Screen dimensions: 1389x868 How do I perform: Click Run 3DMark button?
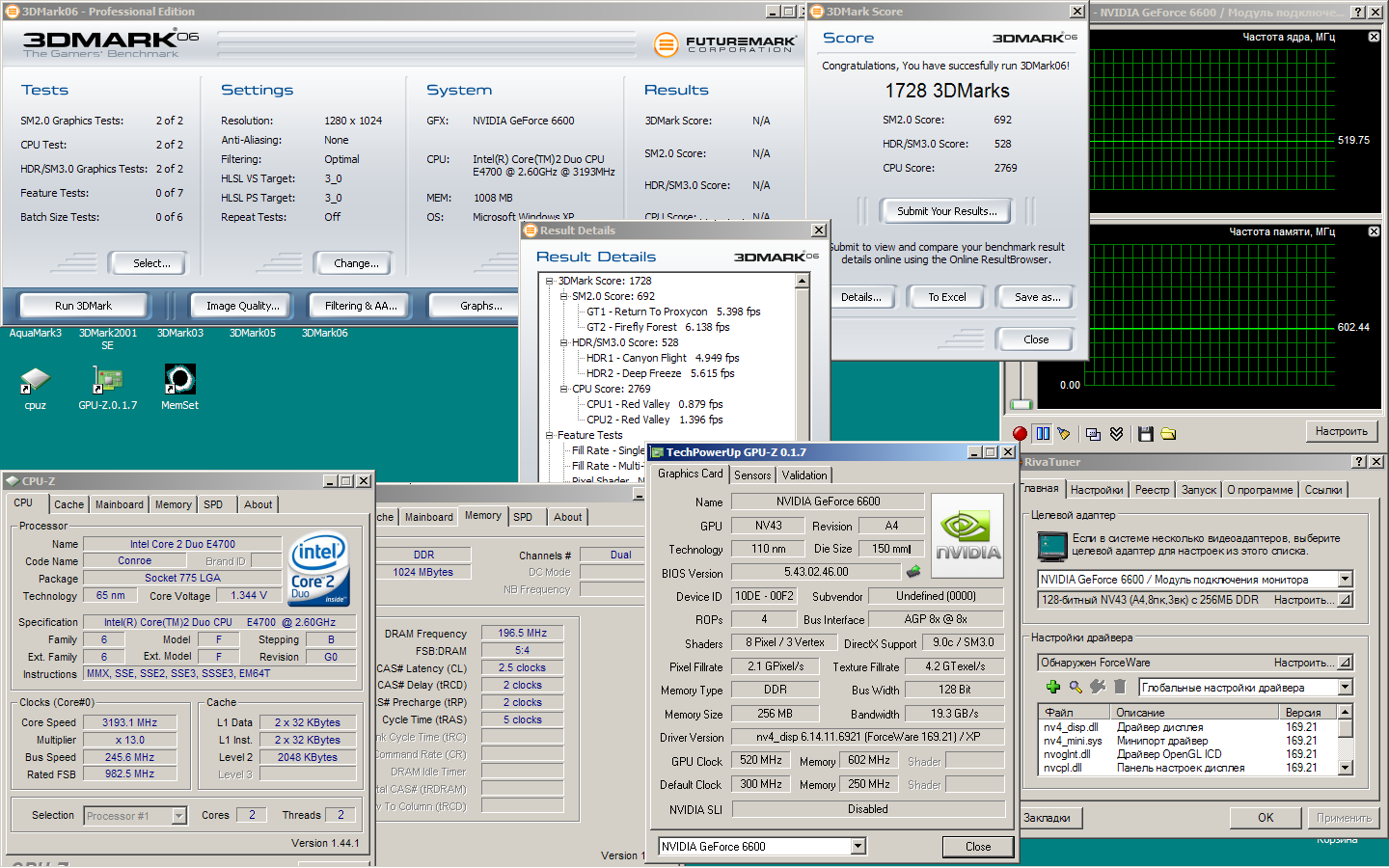(83, 306)
